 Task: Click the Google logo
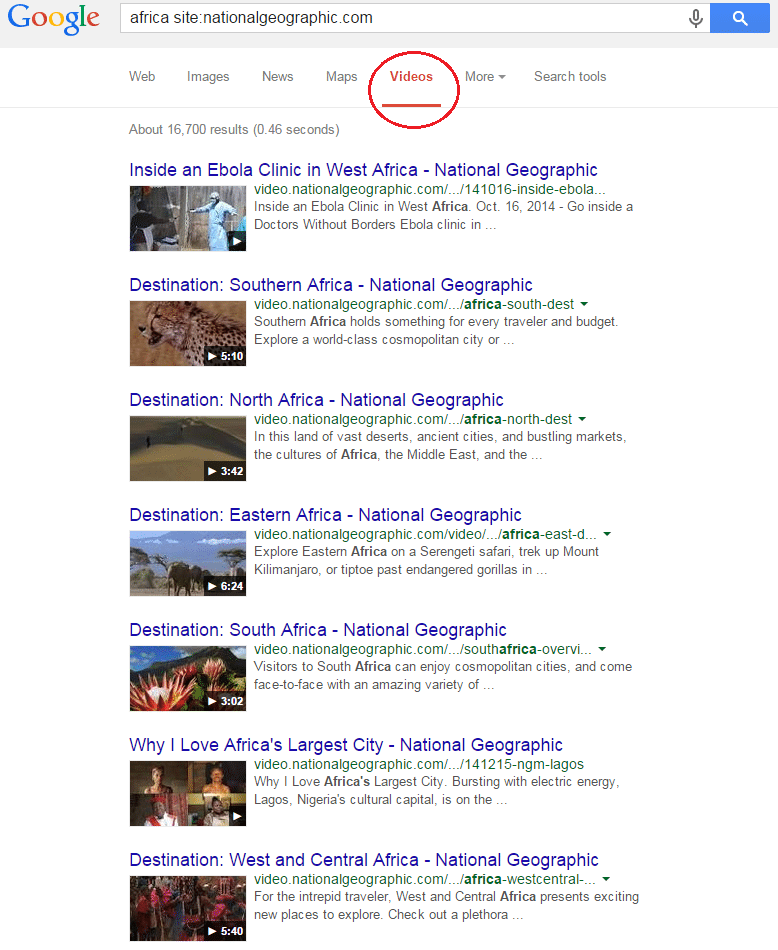53,18
